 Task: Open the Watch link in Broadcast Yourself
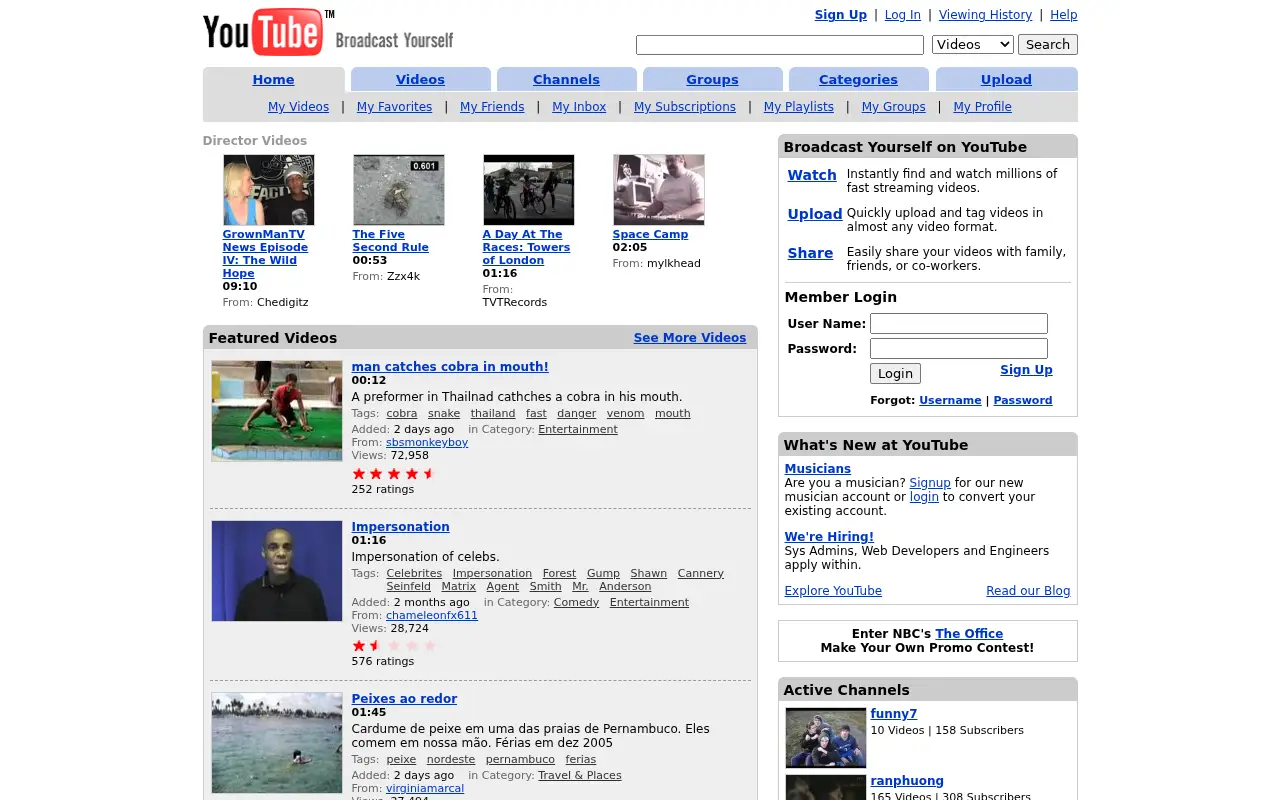[x=812, y=175]
